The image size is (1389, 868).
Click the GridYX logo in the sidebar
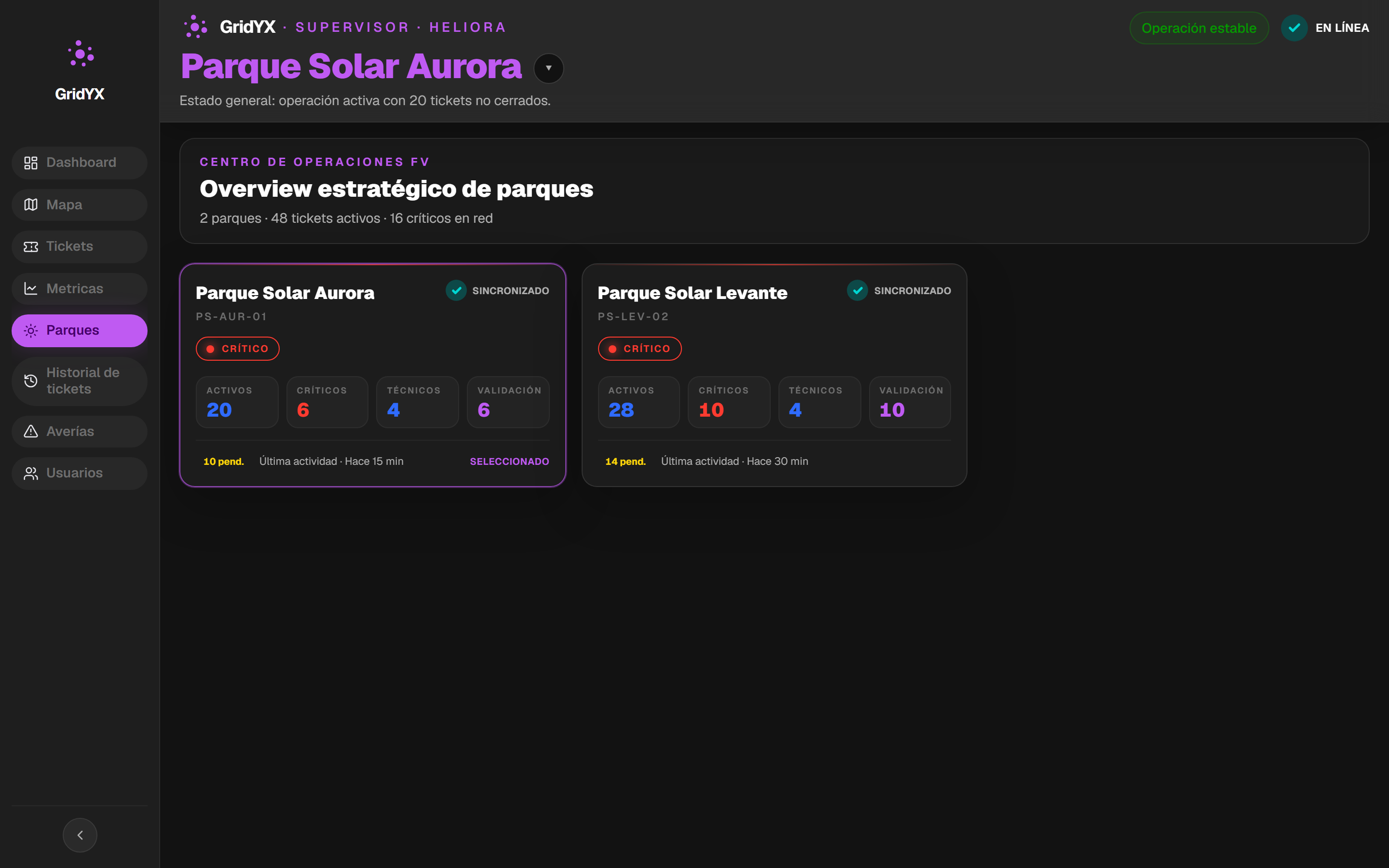(x=81, y=54)
